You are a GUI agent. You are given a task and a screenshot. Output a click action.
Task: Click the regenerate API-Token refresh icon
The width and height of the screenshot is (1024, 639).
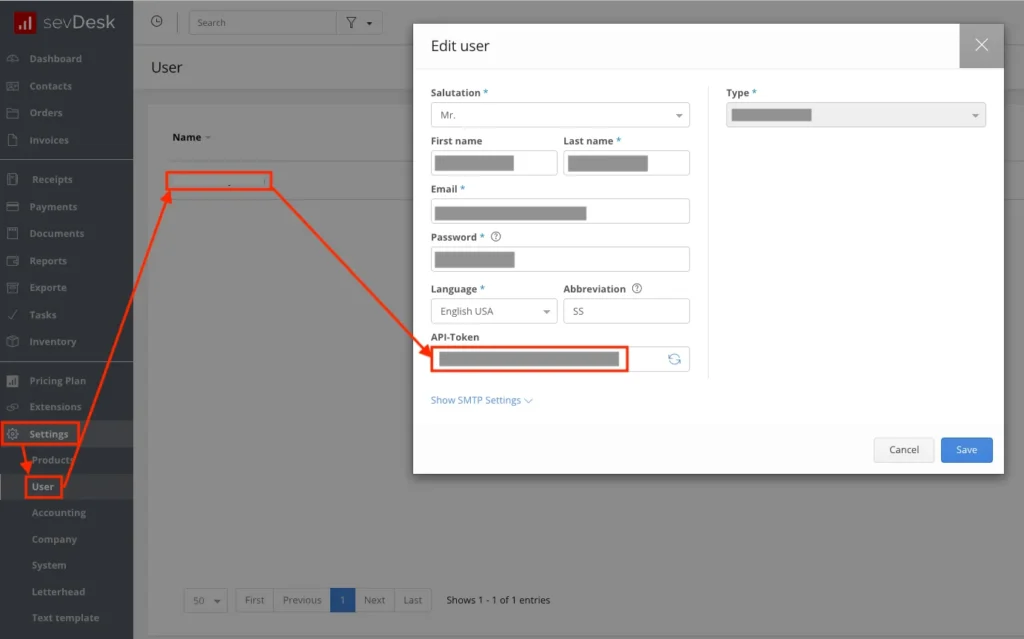[x=674, y=359]
